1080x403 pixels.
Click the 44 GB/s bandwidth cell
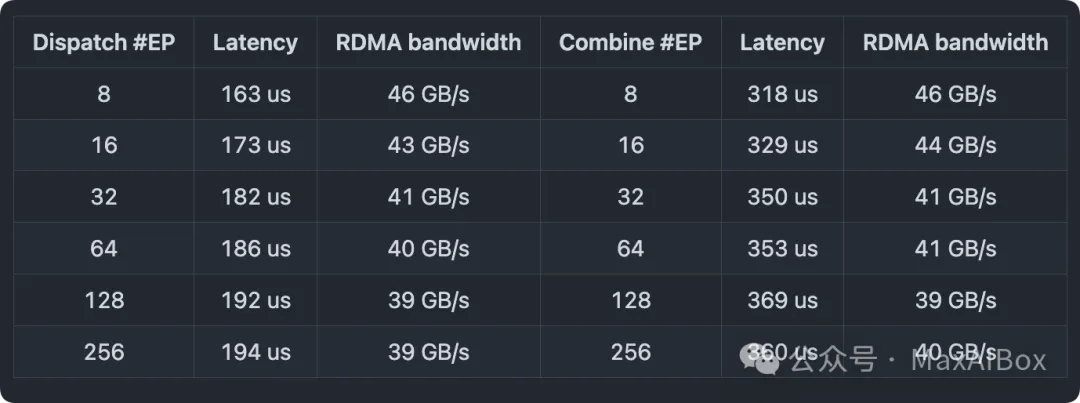click(955, 145)
